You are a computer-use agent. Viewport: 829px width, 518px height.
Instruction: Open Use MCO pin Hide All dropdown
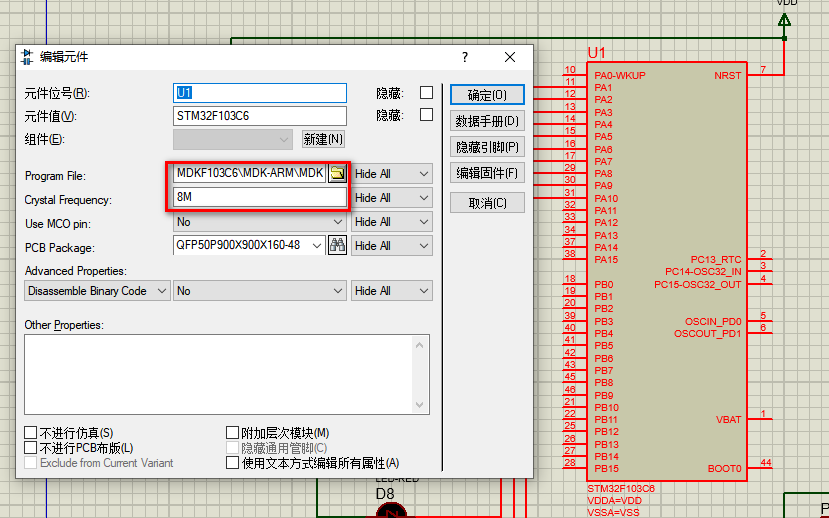click(x=392, y=222)
